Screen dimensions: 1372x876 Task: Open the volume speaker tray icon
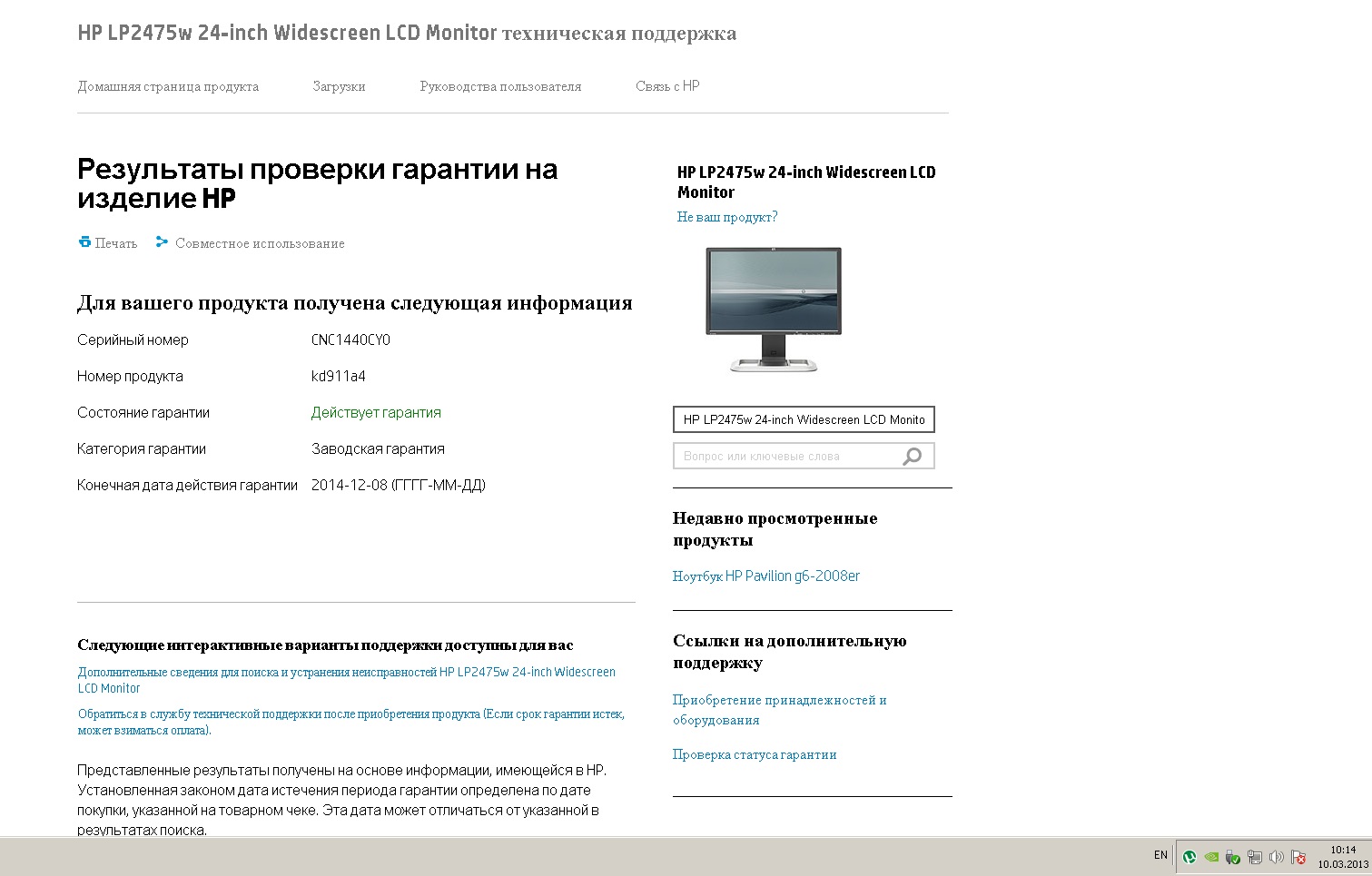click(1277, 856)
